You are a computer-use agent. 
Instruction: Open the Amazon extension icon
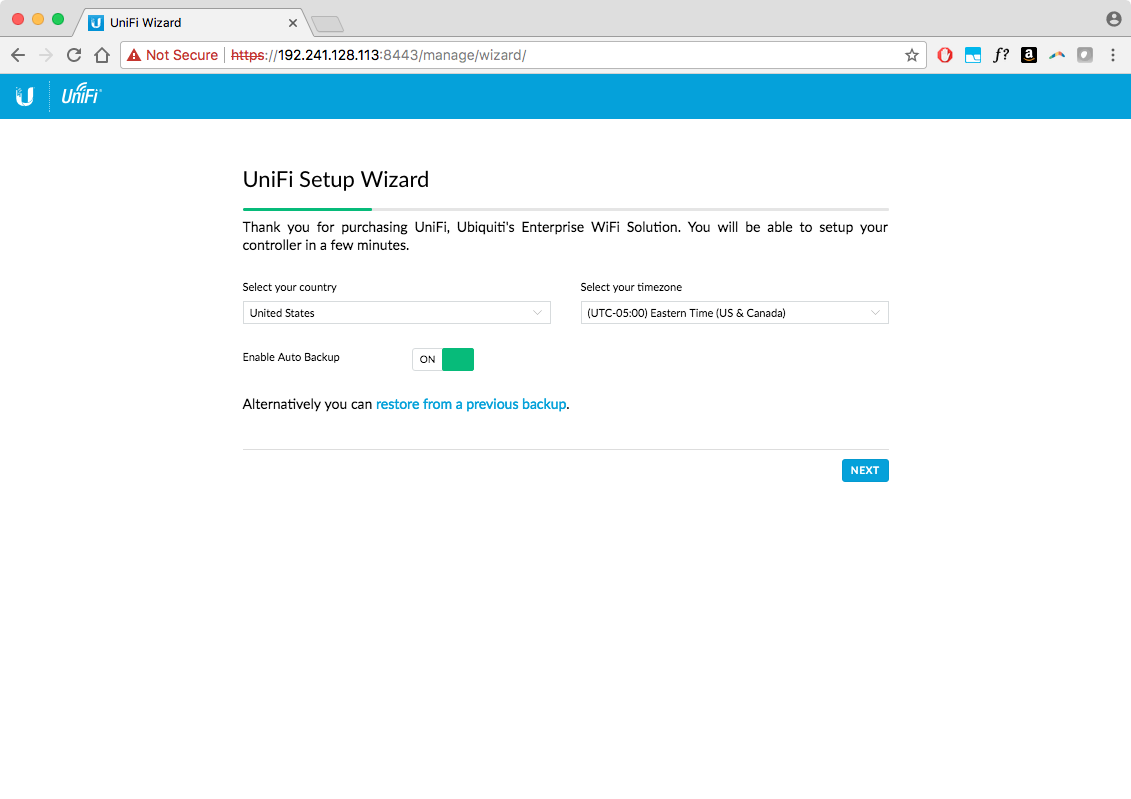[1029, 55]
